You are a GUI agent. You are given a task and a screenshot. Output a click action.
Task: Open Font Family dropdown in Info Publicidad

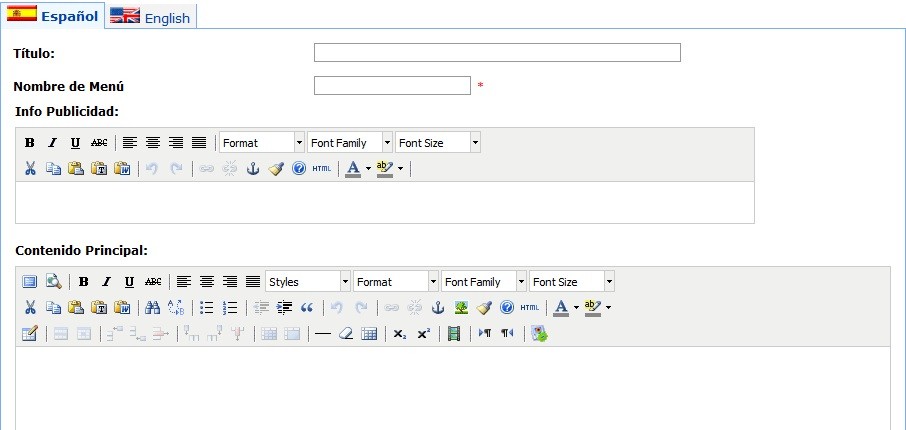(350, 143)
